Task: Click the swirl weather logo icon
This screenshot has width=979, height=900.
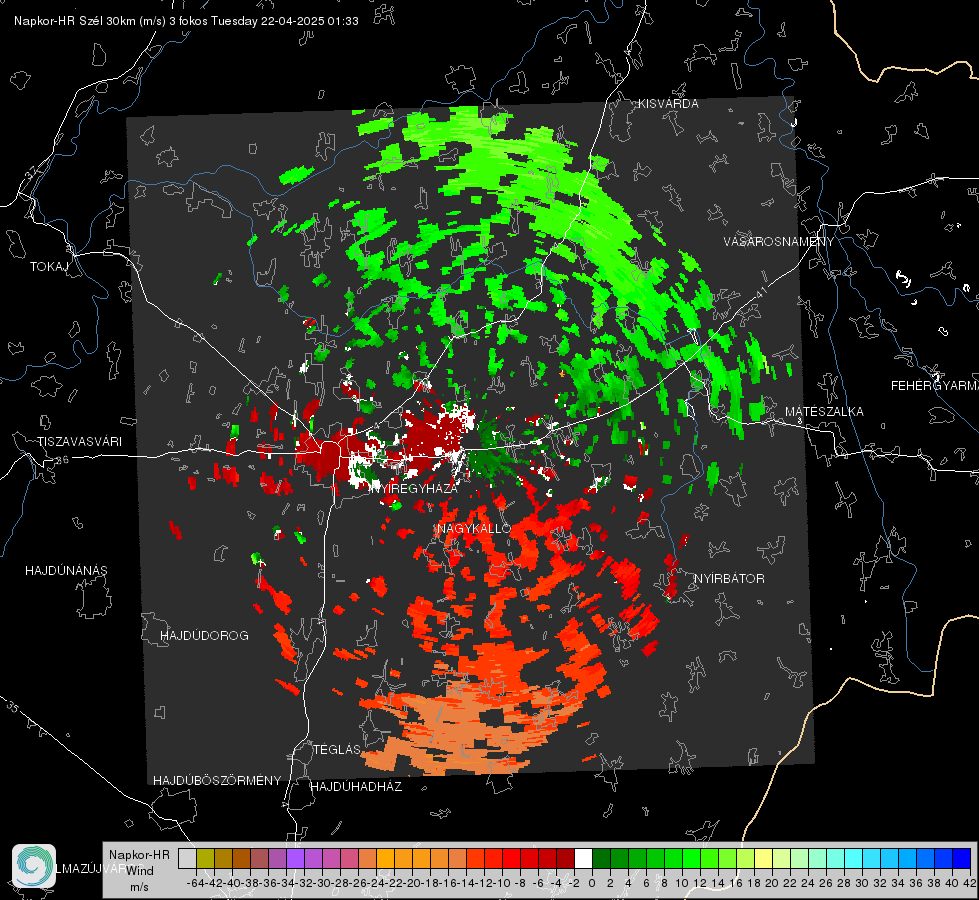Action: tap(34, 866)
